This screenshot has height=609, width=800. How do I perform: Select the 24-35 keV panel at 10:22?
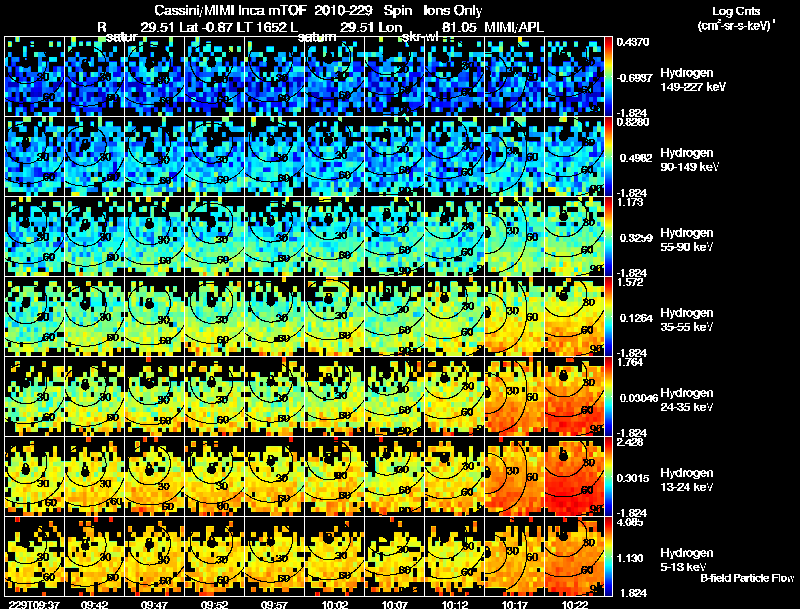(x=574, y=397)
